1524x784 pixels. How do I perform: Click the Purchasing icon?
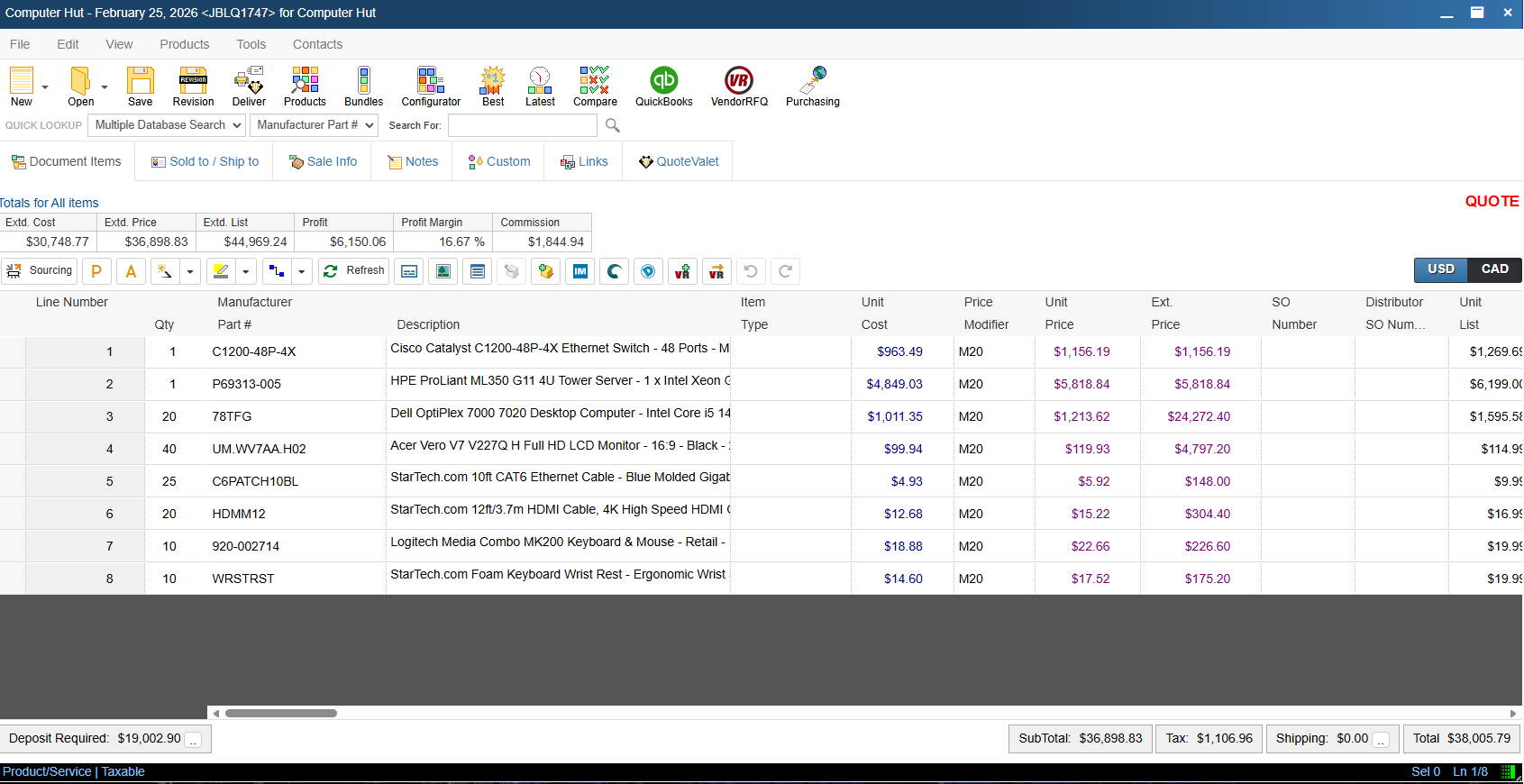point(812,87)
